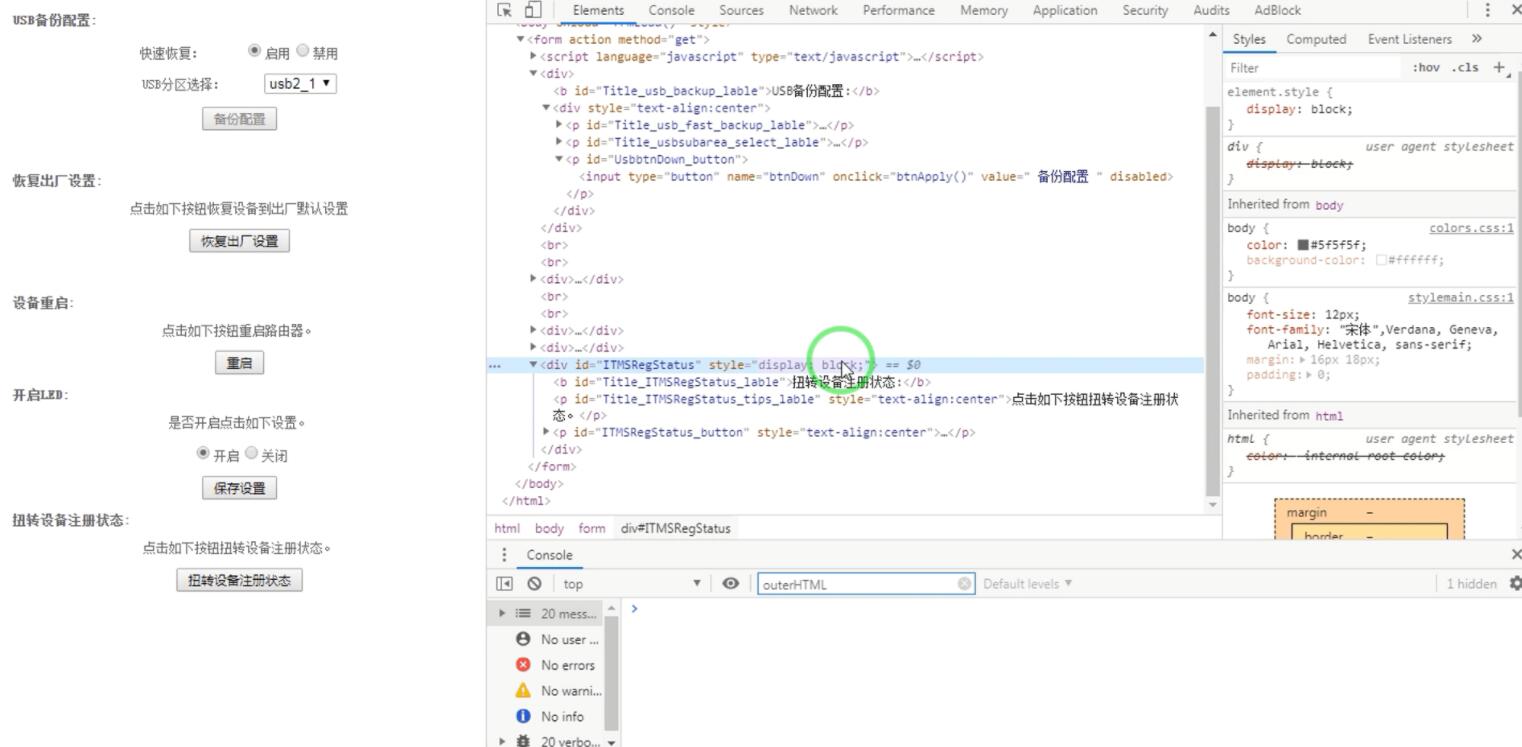The image size is (1522, 747).
Task: Toggle the console sidebar icon
Action: [505, 584]
